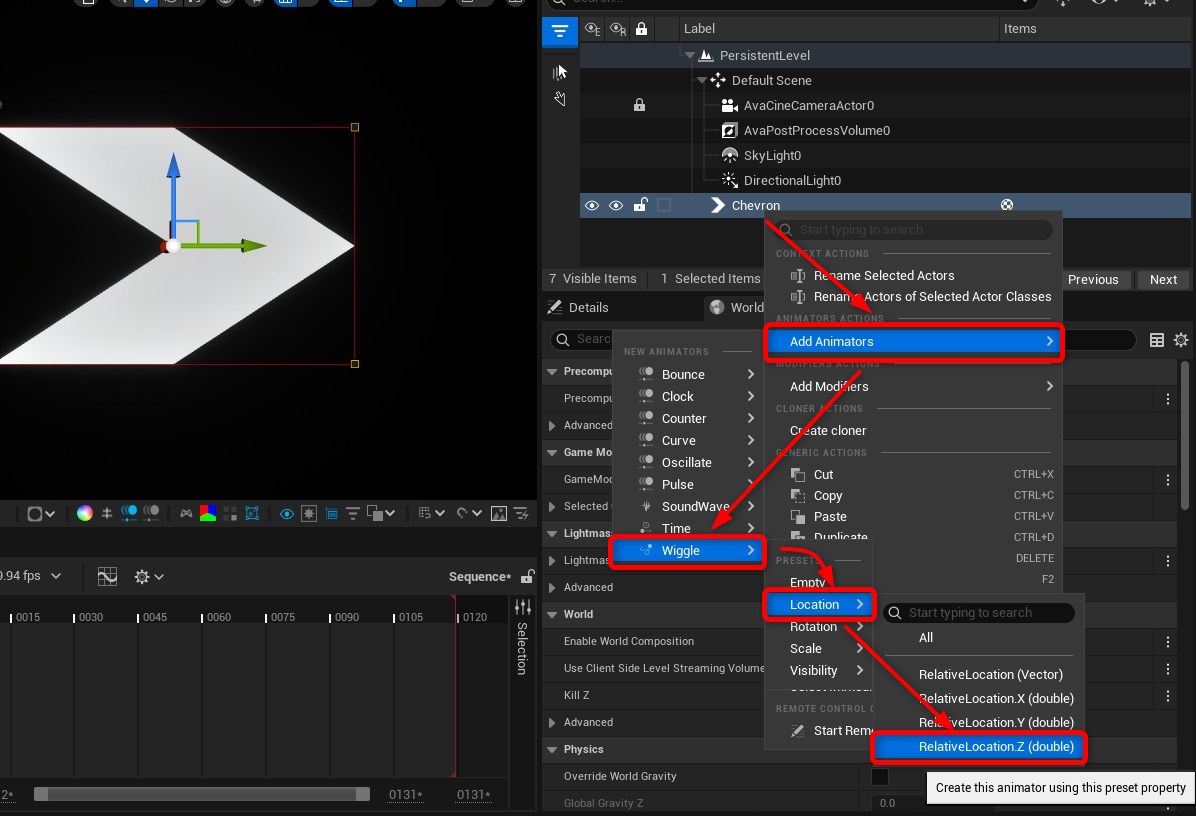Click the Chevron shape icon in outliner
This screenshot has width=1196, height=816.
[717, 205]
